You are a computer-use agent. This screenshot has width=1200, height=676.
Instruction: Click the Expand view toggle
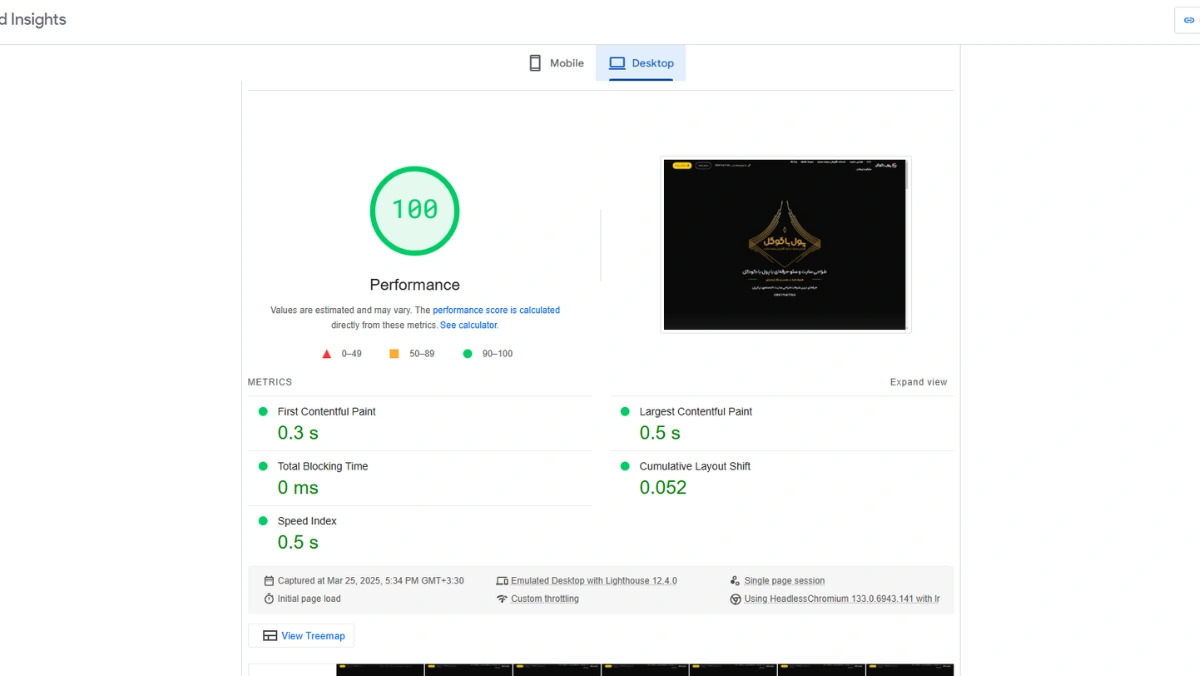pos(918,382)
